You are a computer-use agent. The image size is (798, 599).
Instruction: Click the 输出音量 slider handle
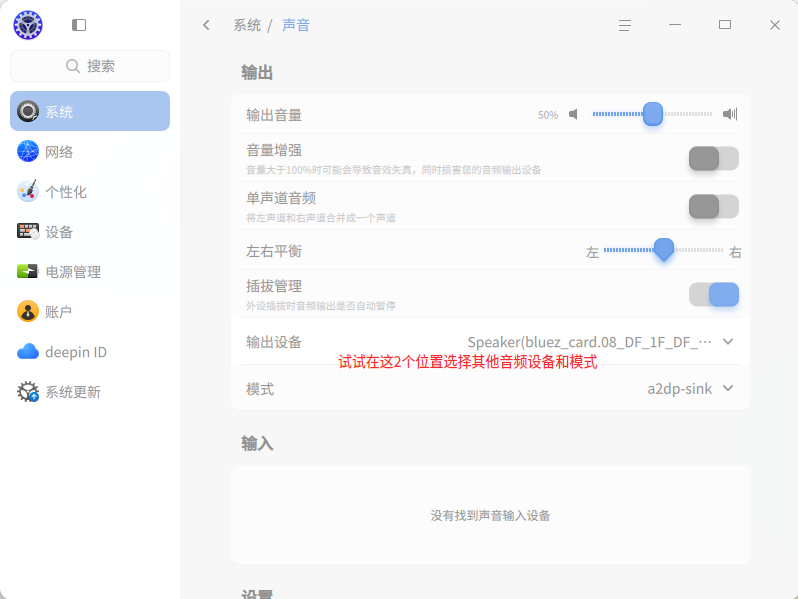652,114
